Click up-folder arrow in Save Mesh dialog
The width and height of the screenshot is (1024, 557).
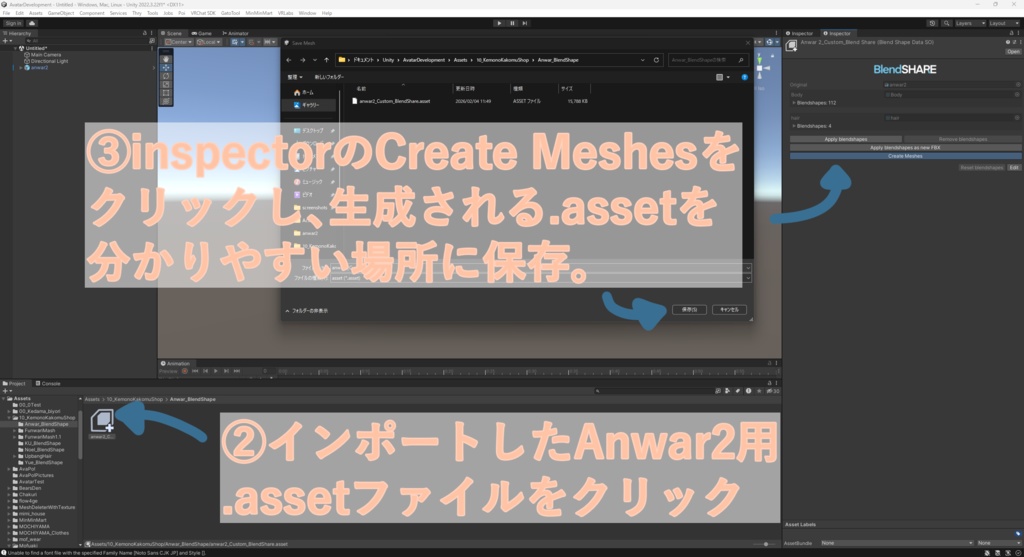coord(327,60)
